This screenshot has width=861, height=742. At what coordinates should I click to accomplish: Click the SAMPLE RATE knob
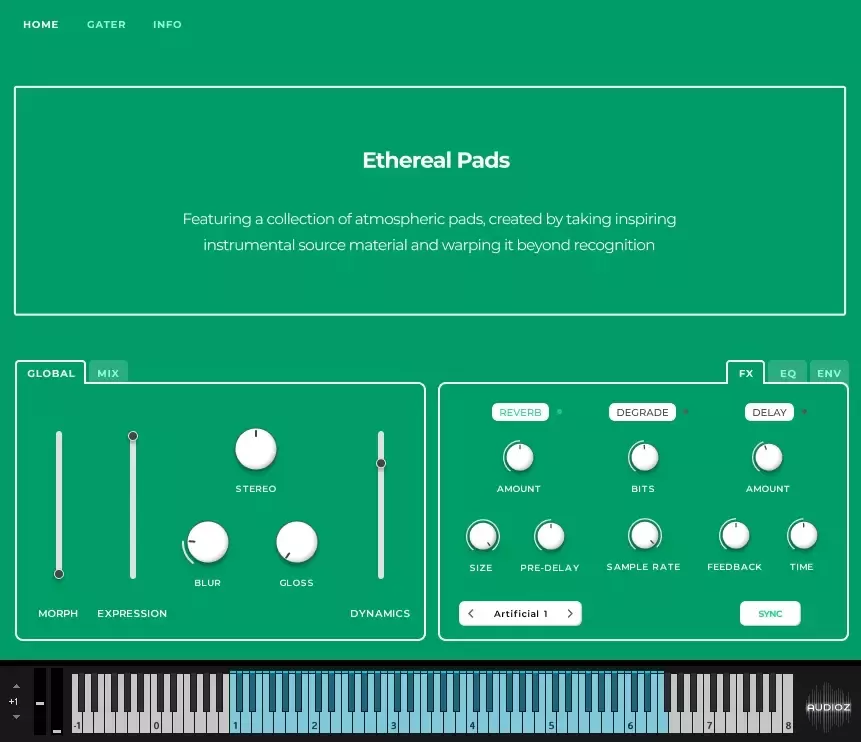click(x=645, y=535)
